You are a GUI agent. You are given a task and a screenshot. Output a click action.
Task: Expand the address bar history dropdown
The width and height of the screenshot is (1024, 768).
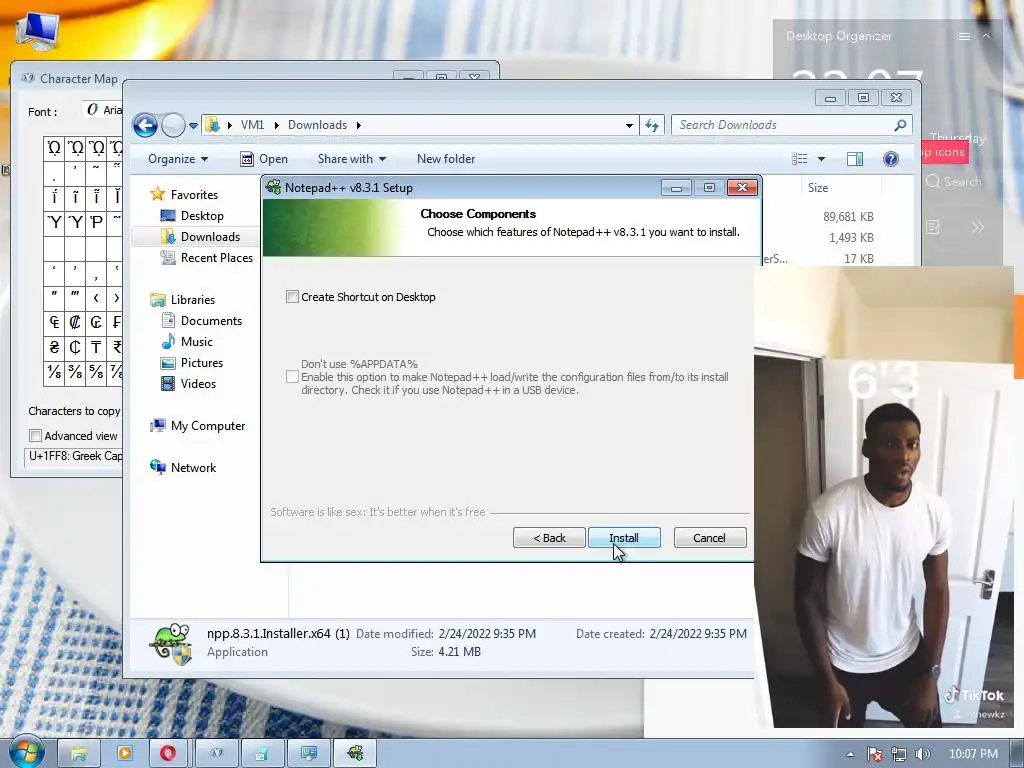pos(629,125)
